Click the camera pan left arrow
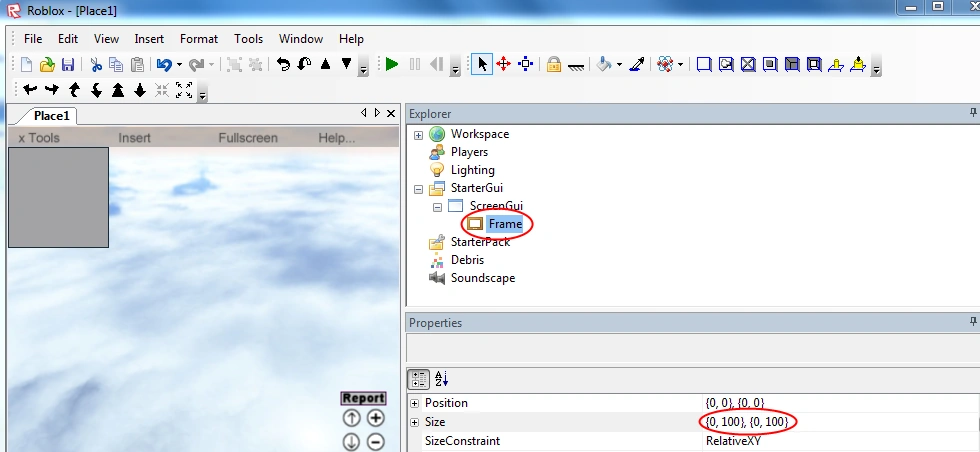980x452 pixels. (x=30, y=90)
